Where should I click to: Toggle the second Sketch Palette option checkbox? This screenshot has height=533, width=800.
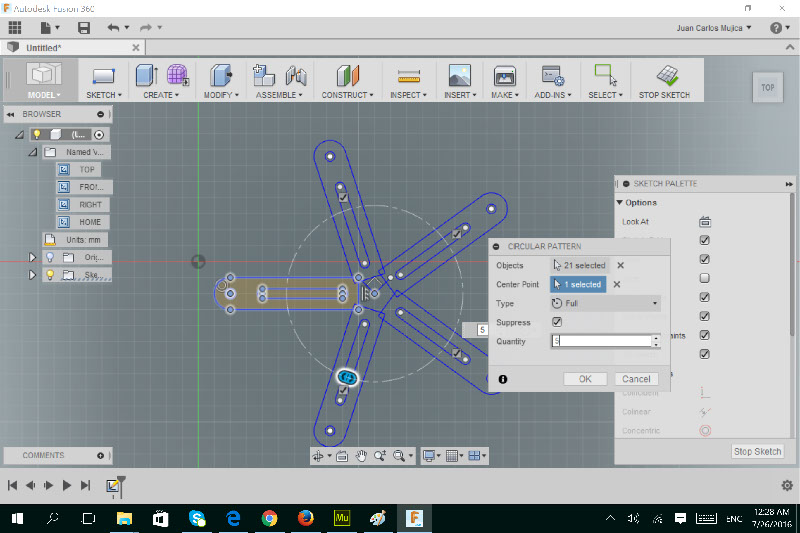(x=705, y=259)
